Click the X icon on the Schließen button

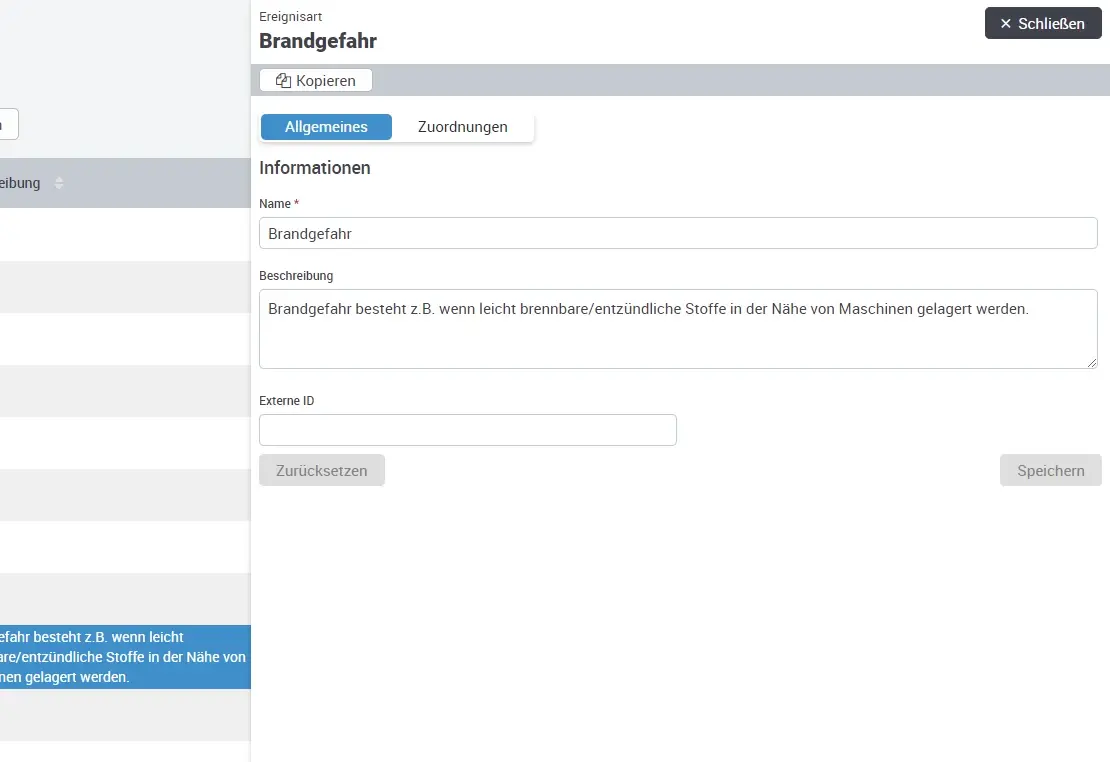1005,24
